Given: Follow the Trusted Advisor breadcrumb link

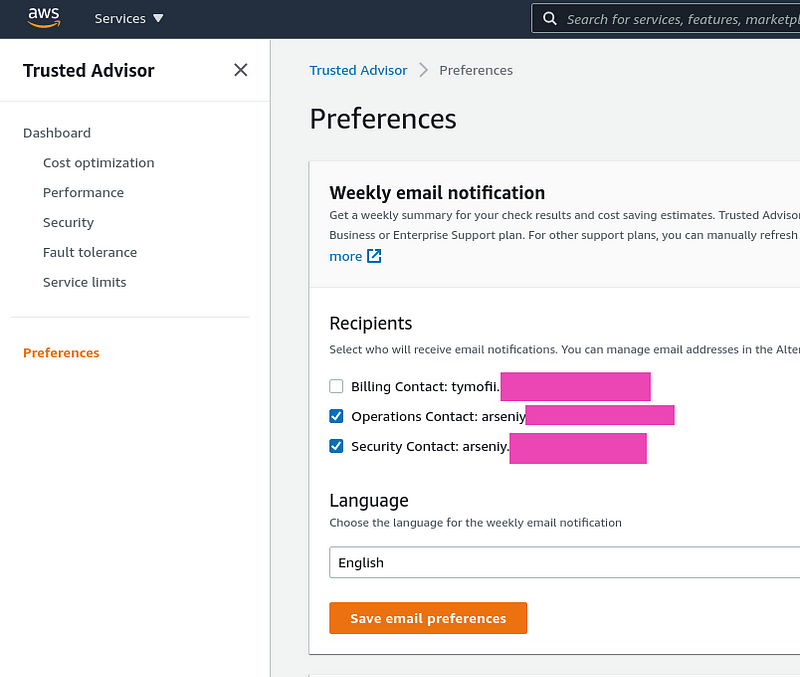Looking at the screenshot, I should click(x=358, y=70).
